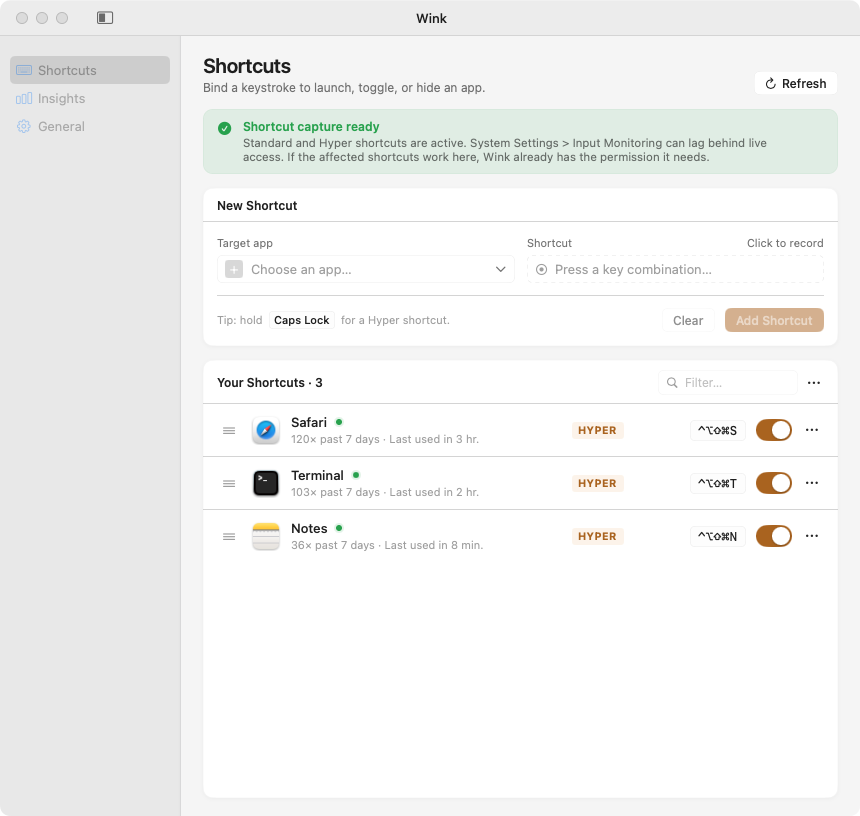Focus the Filter search field
The image size is (860, 816).
727,382
